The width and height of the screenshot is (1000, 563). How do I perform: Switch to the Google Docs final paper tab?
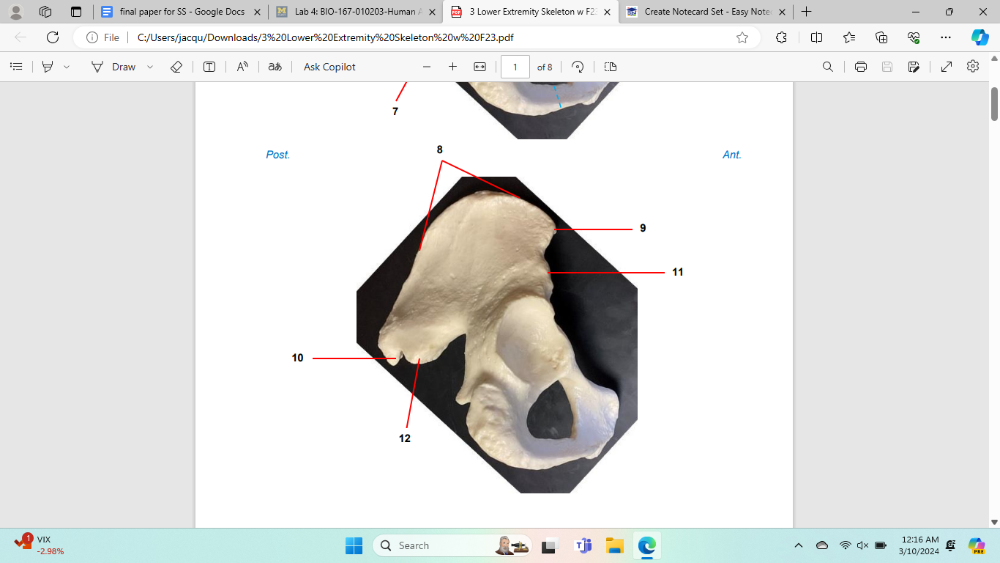point(180,12)
